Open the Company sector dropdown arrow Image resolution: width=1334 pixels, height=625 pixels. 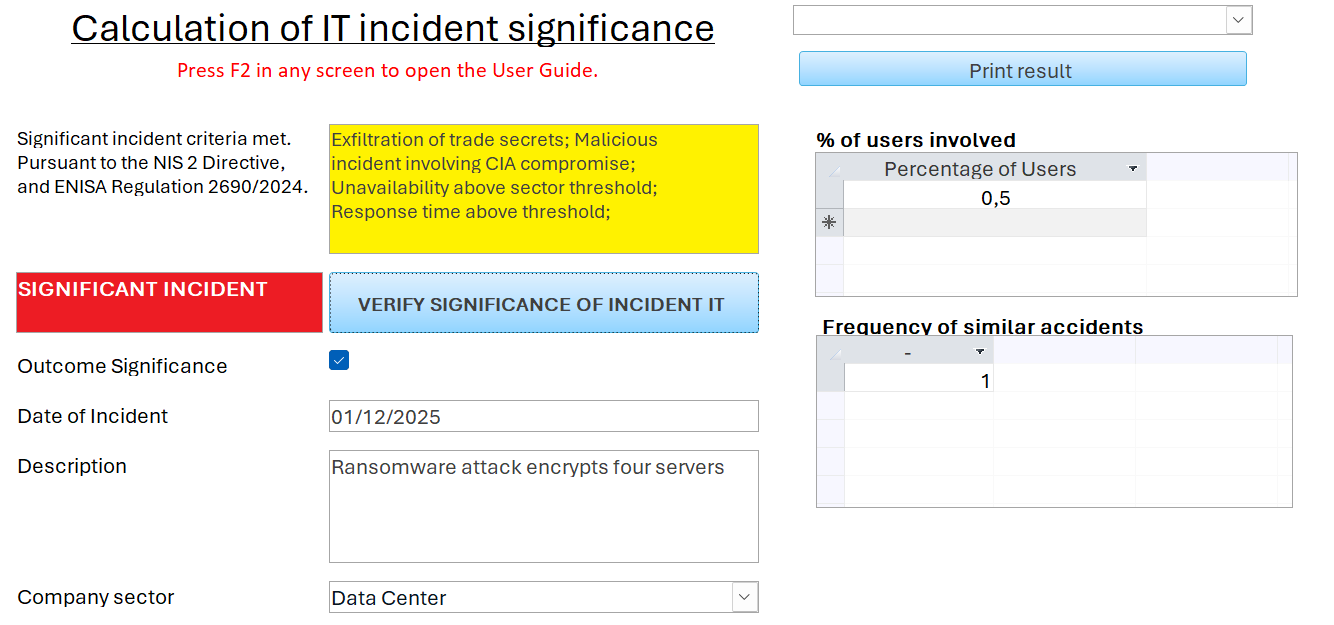coord(744,597)
